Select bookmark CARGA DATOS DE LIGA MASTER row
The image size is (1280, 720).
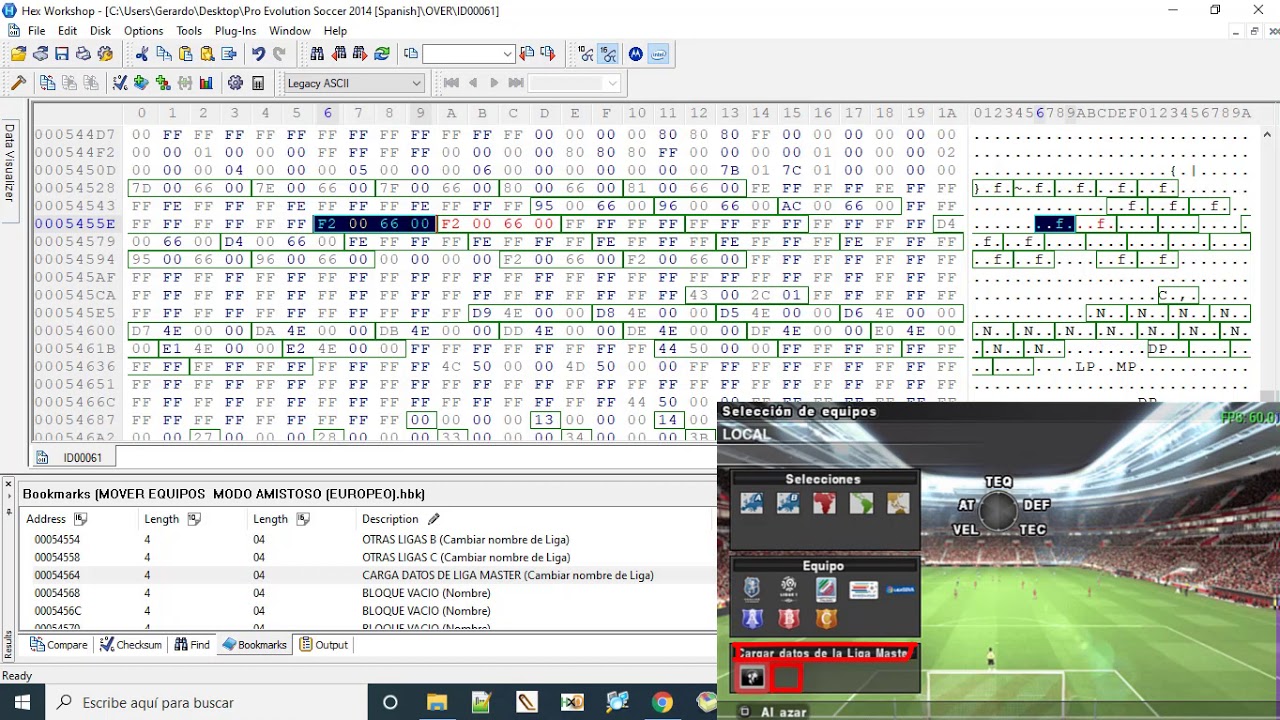[367, 575]
